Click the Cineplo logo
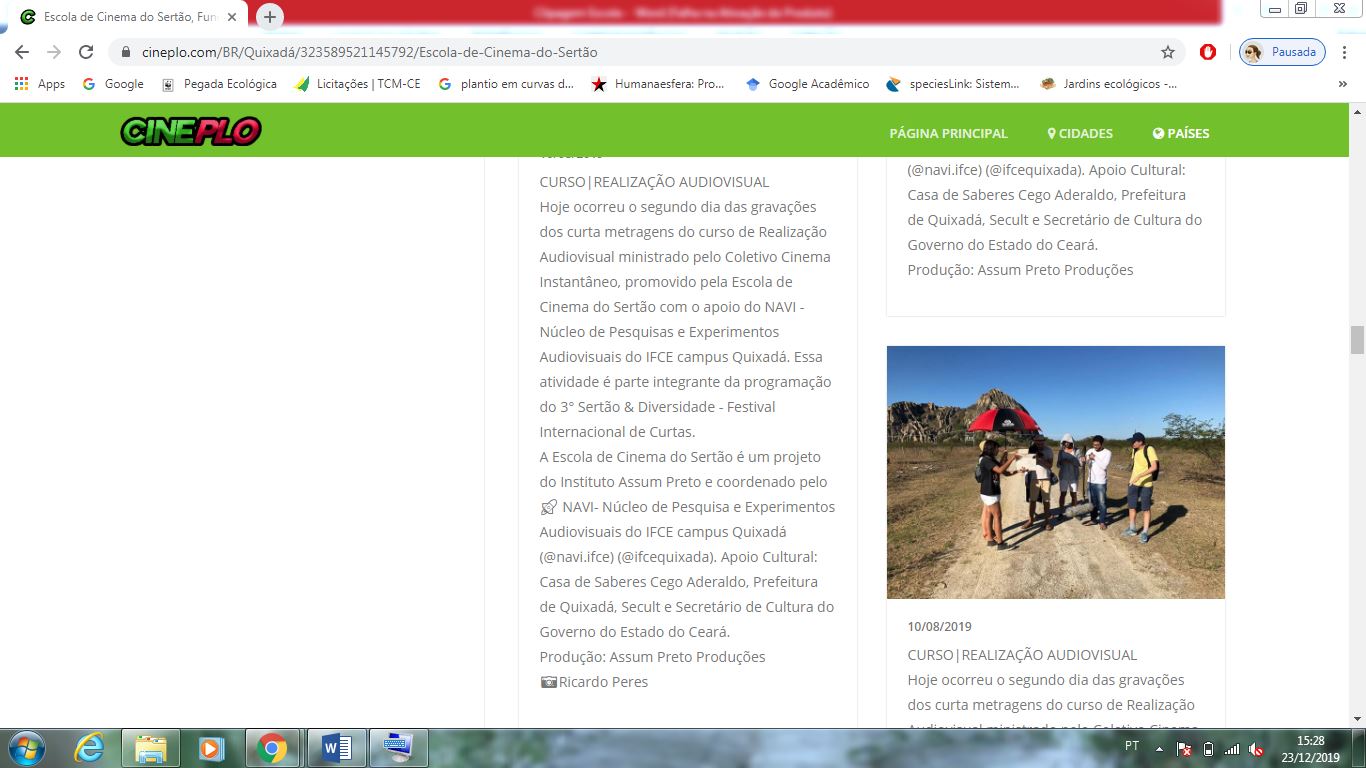This screenshot has width=1366, height=768. pos(190,131)
